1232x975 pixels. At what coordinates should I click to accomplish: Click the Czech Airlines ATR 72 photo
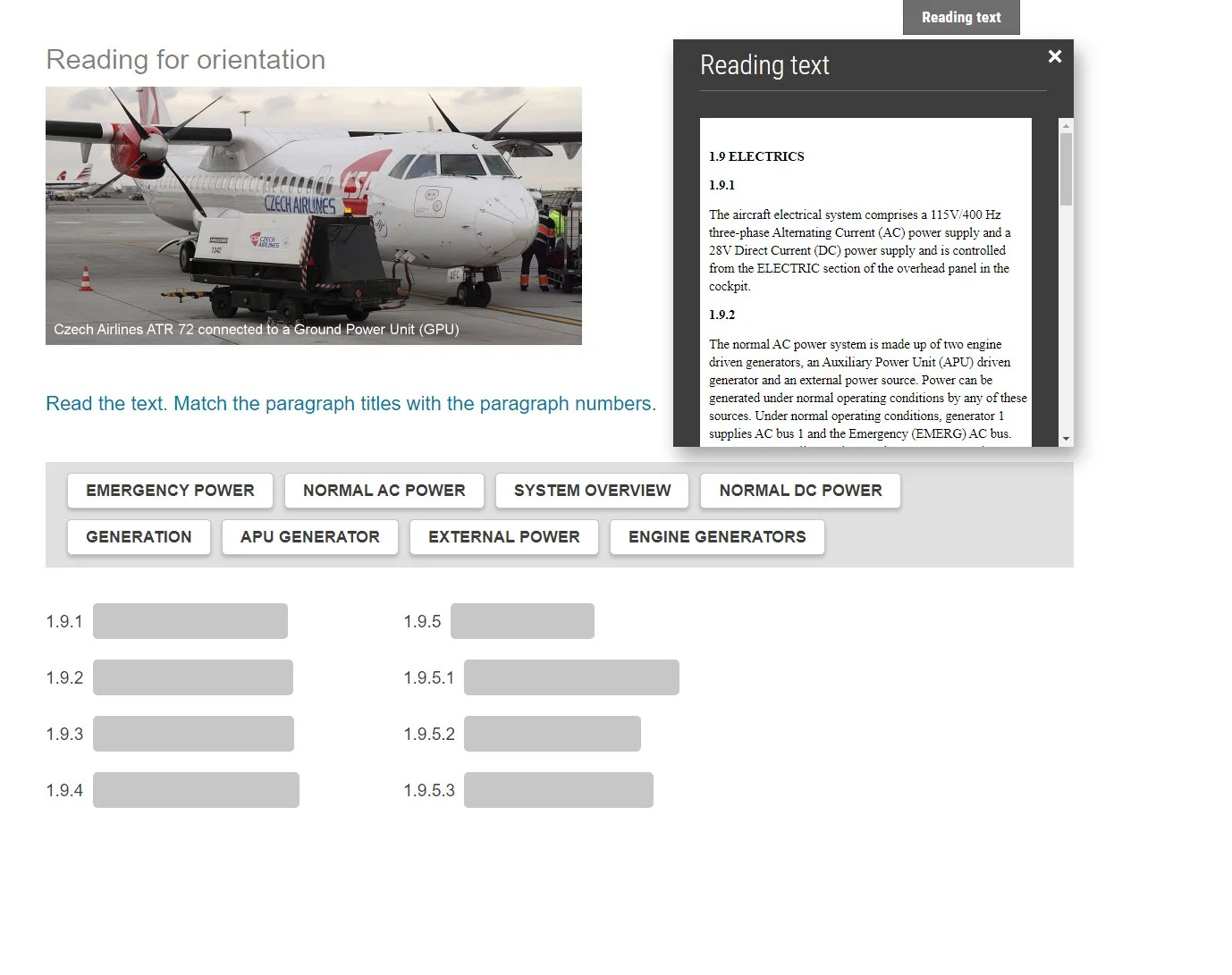[x=314, y=214]
